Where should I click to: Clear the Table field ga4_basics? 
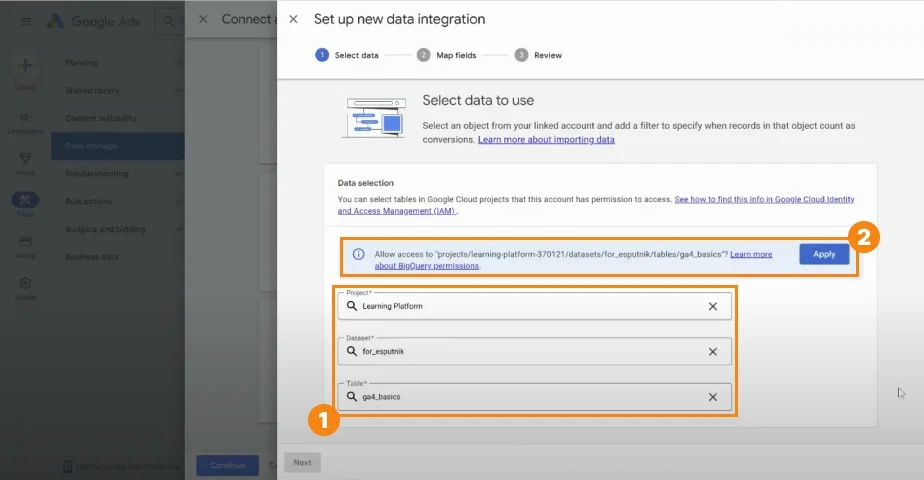pos(712,397)
